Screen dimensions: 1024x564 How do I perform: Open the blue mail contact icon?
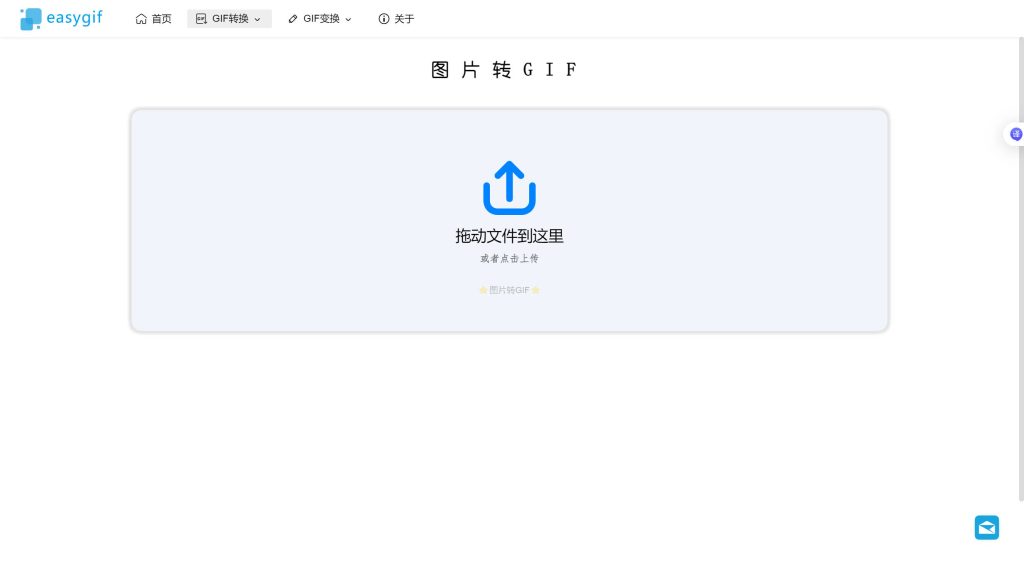[987, 528]
